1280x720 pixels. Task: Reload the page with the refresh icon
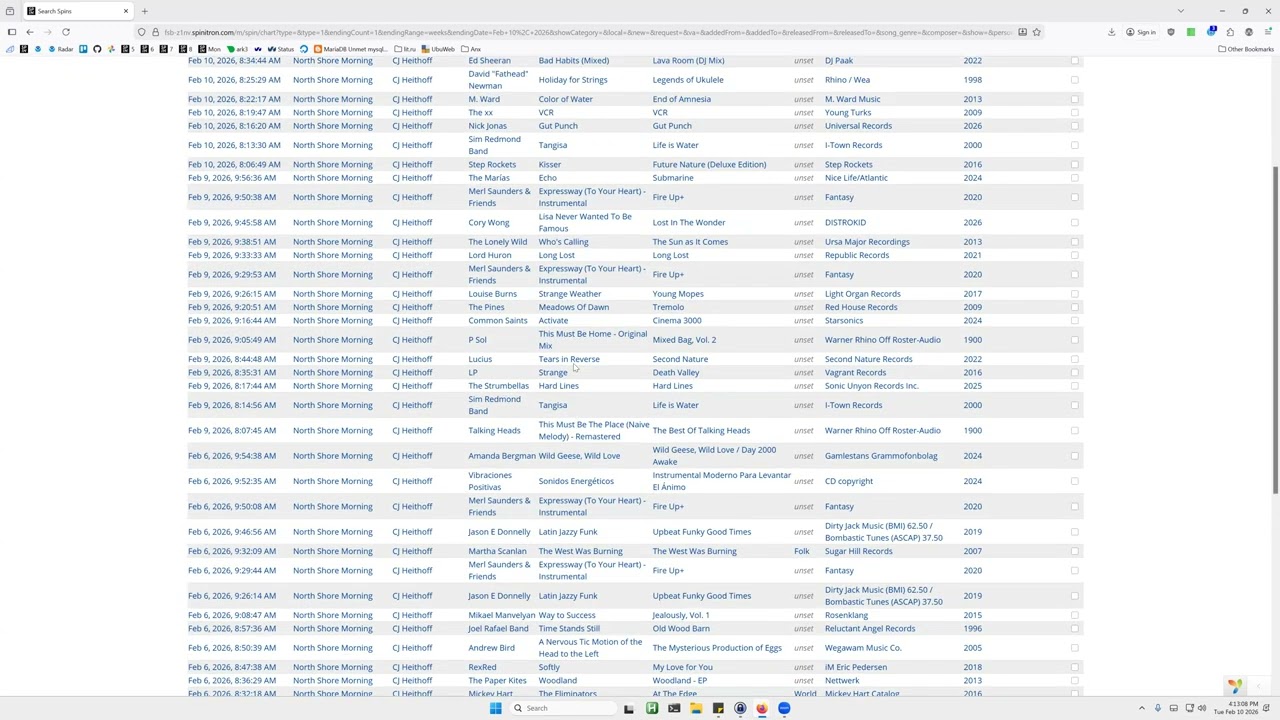[66, 32]
